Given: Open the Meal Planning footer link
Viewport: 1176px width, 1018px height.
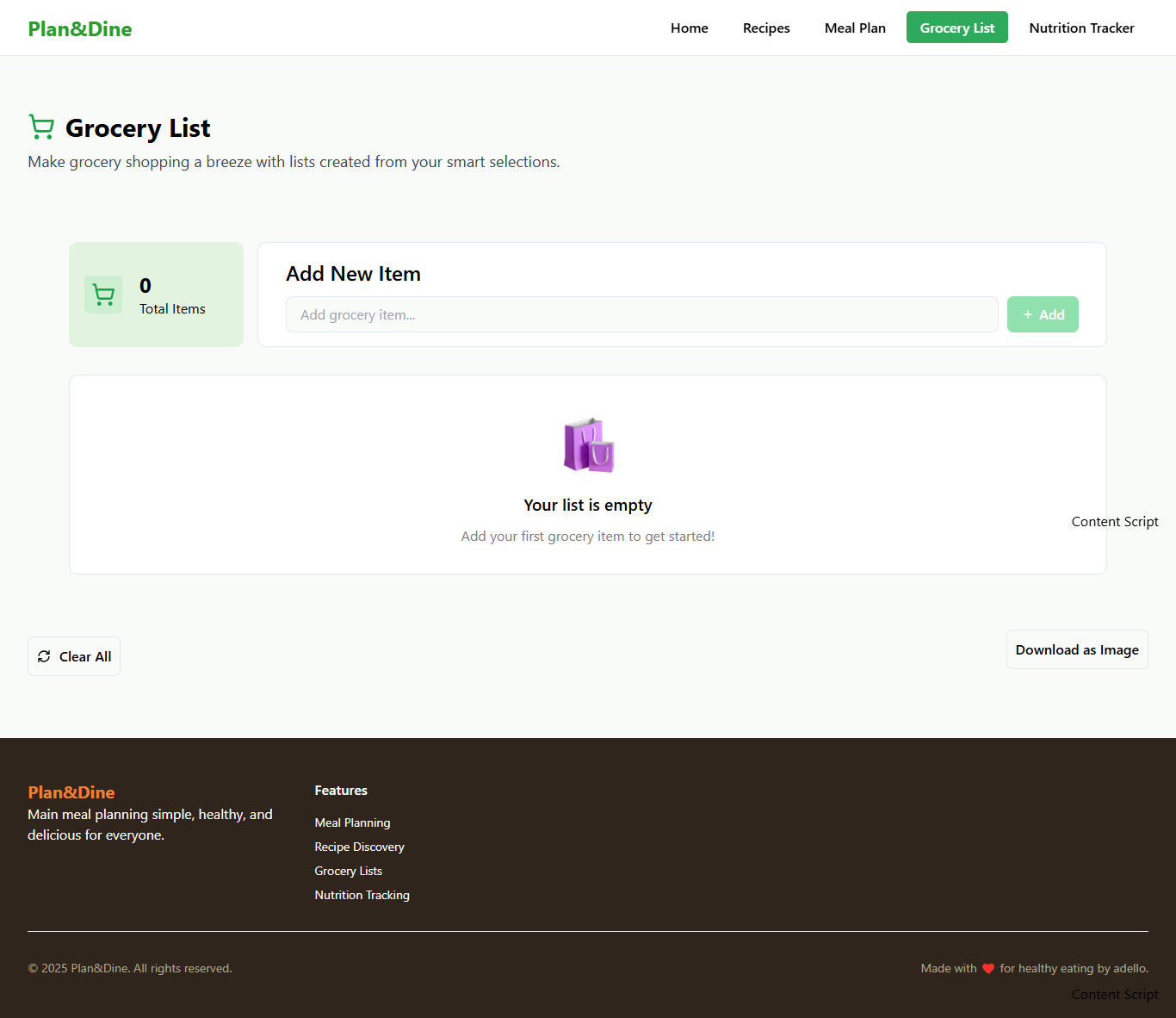Looking at the screenshot, I should click(352, 822).
